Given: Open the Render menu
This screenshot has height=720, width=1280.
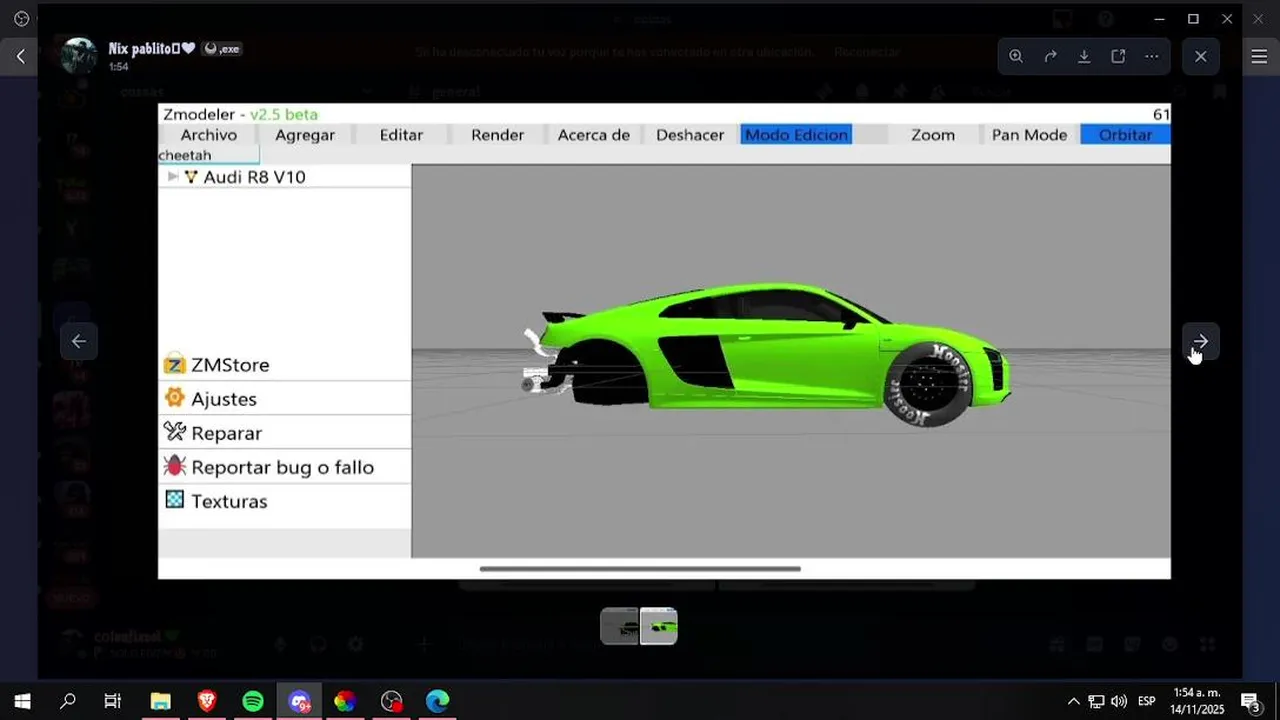Looking at the screenshot, I should [497, 135].
